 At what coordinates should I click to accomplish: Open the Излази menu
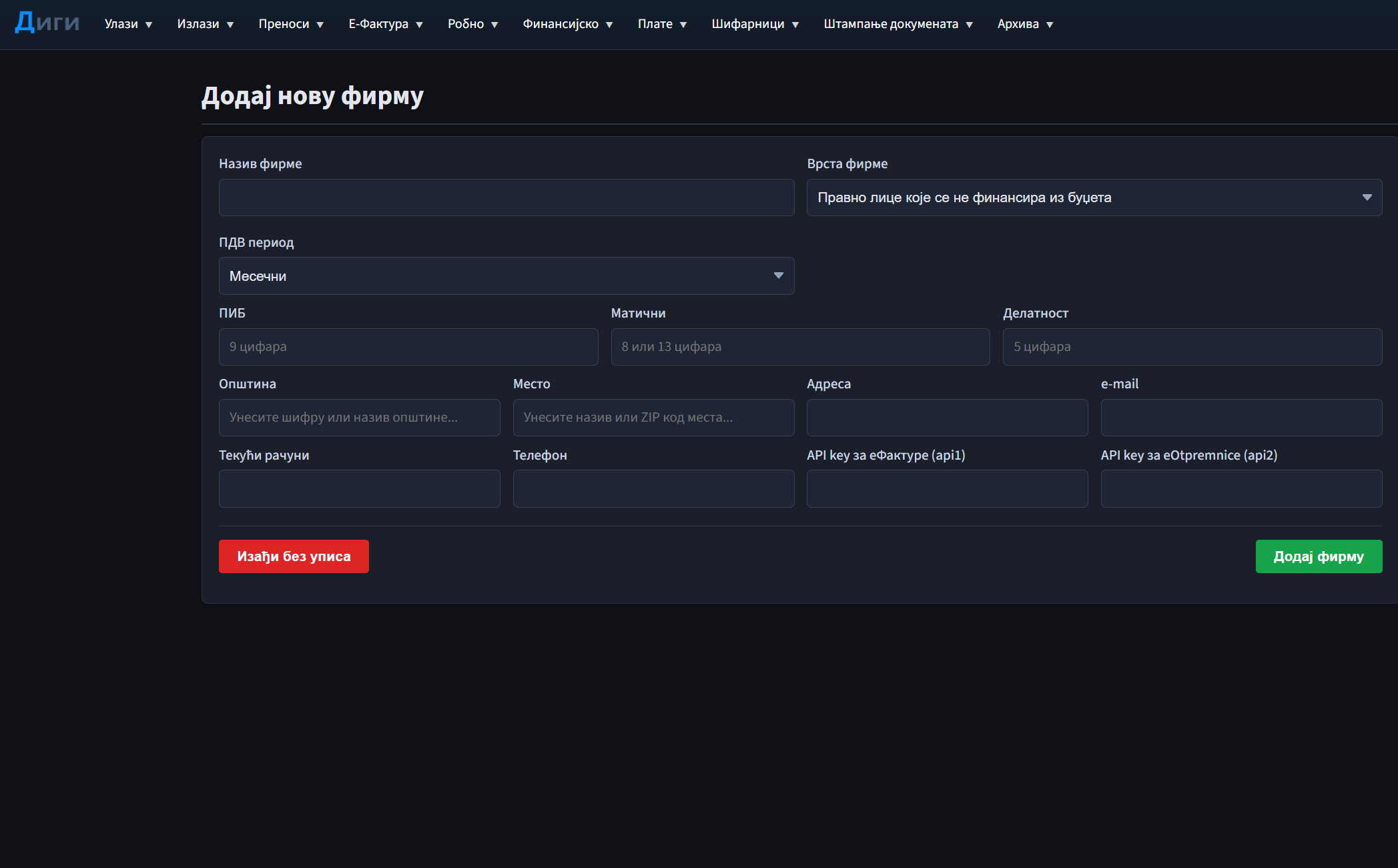click(x=206, y=24)
